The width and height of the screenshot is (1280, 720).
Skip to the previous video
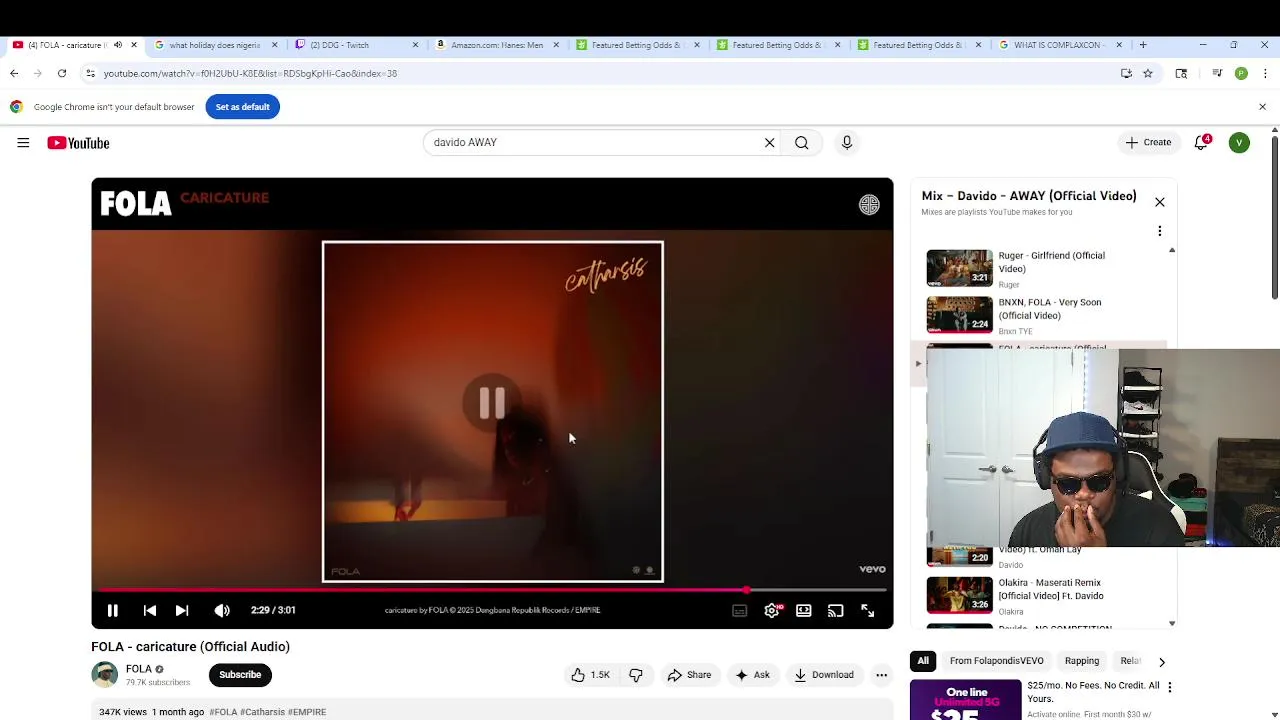coord(150,610)
